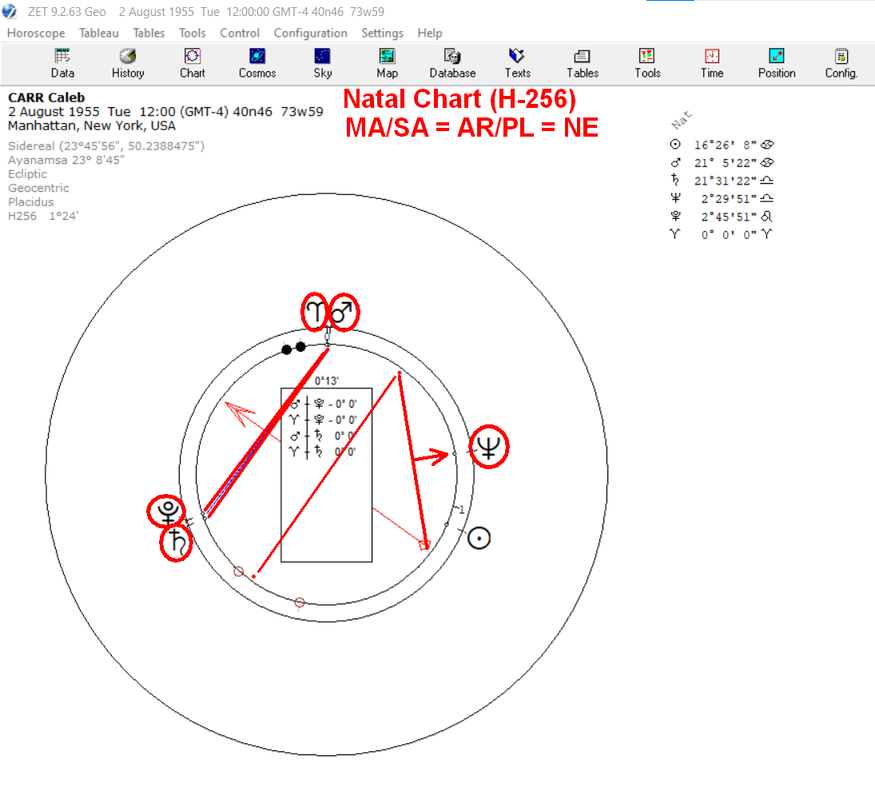Click the Geocentric setting label
Viewport: 875px width, 800px height.
pyautogui.click(x=39, y=188)
